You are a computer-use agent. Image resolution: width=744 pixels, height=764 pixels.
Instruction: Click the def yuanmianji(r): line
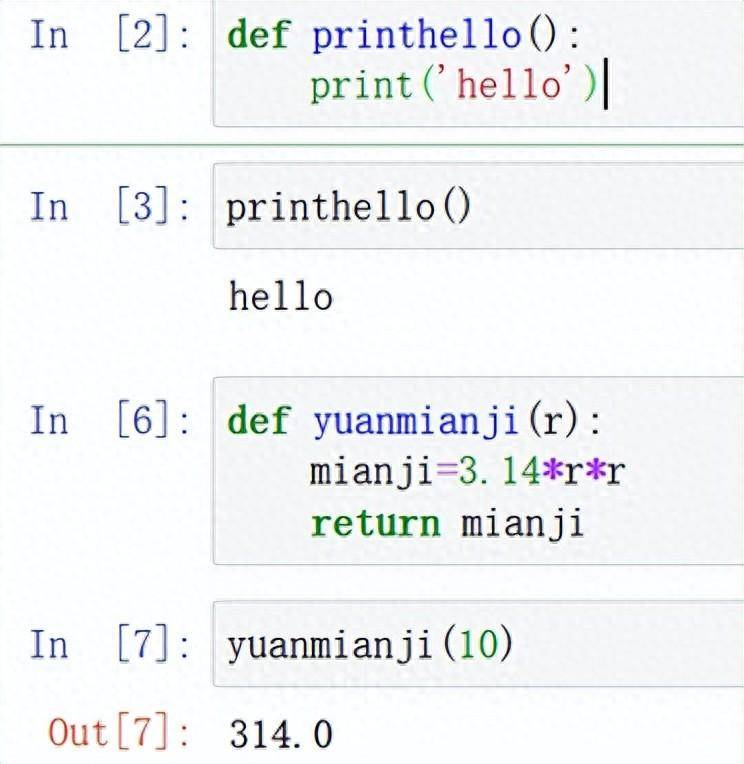pyautogui.click(x=414, y=421)
